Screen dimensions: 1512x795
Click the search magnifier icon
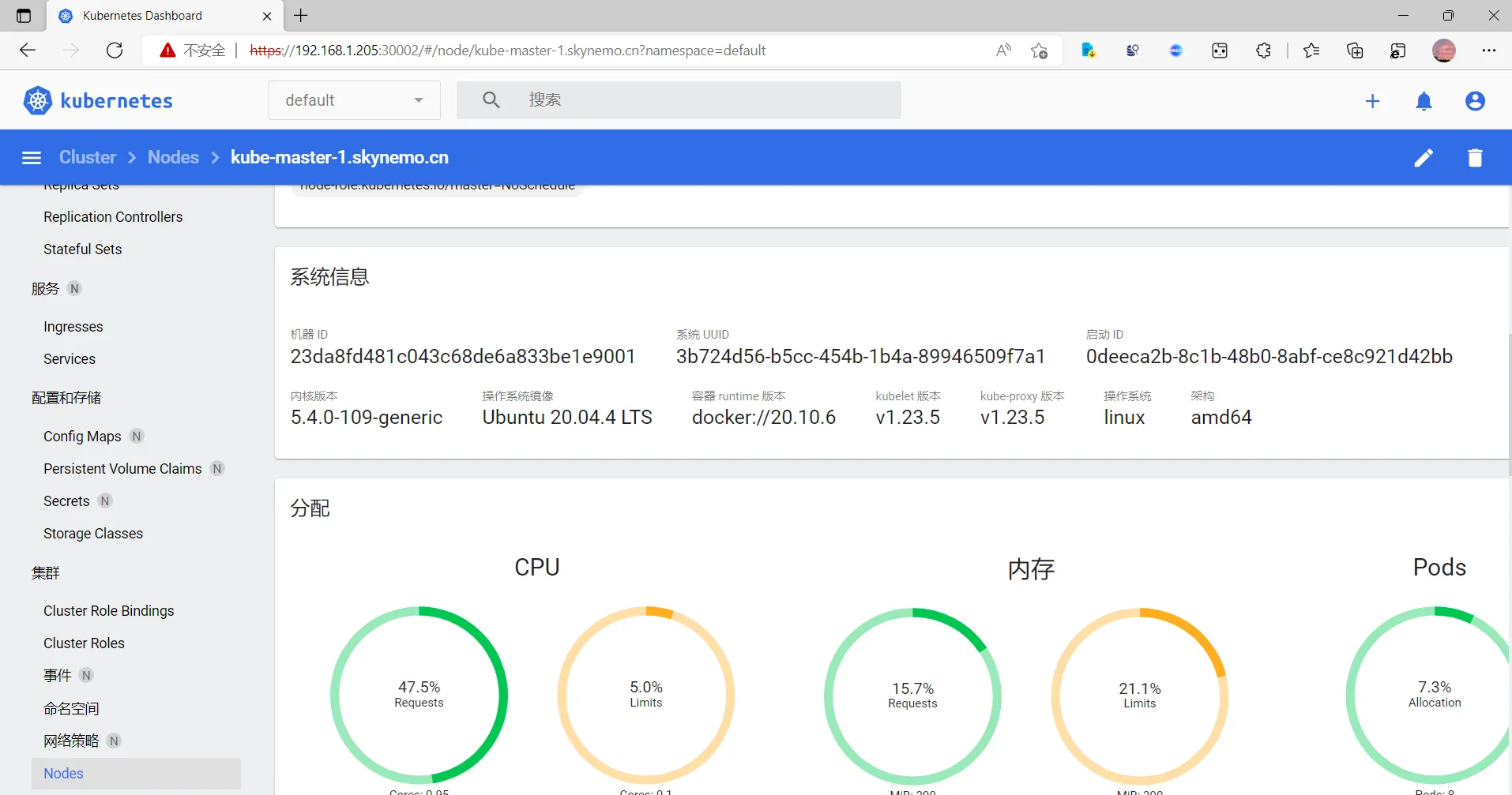[491, 100]
